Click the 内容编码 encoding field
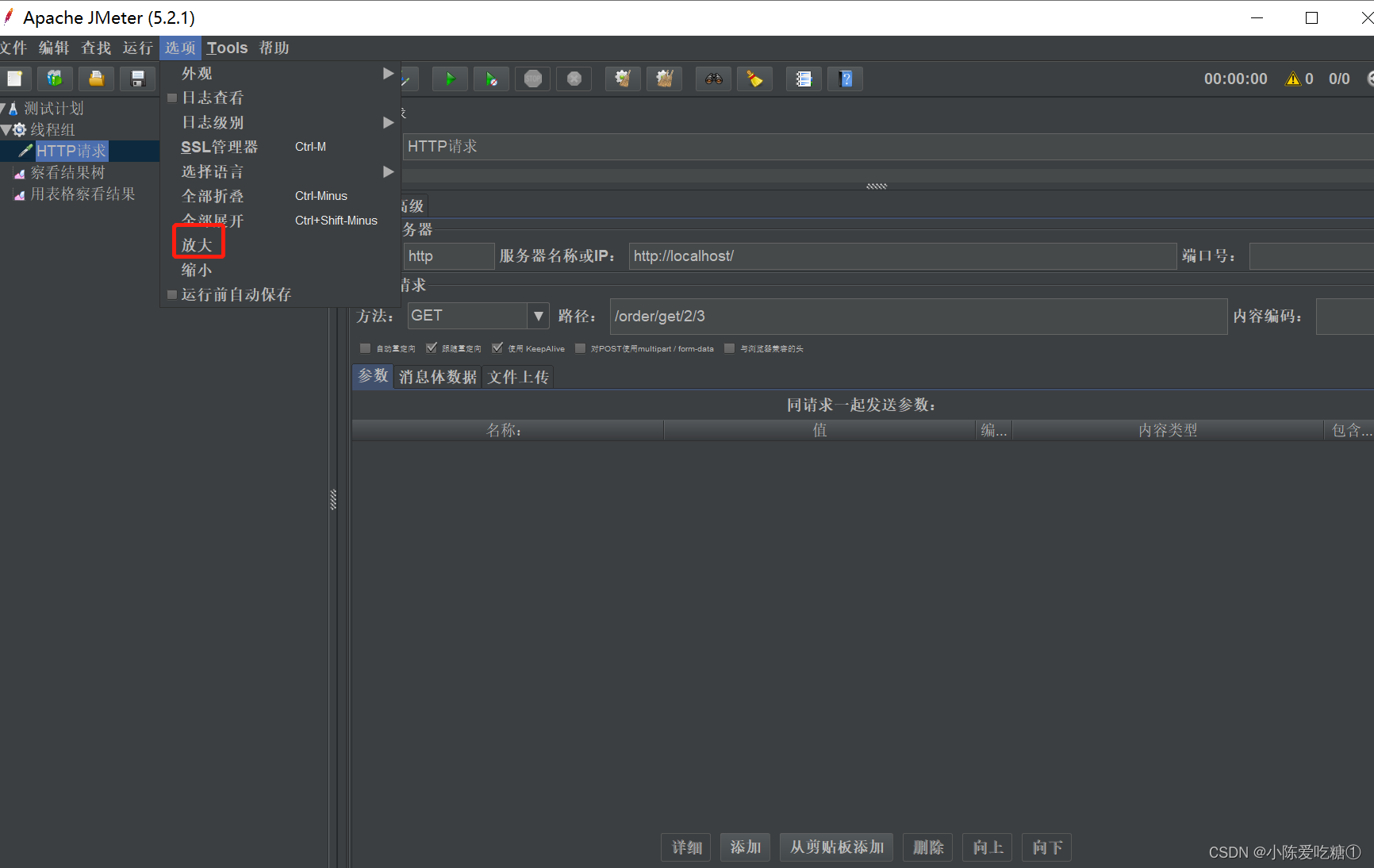The width and height of the screenshot is (1374, 868). click(1345, 317)
